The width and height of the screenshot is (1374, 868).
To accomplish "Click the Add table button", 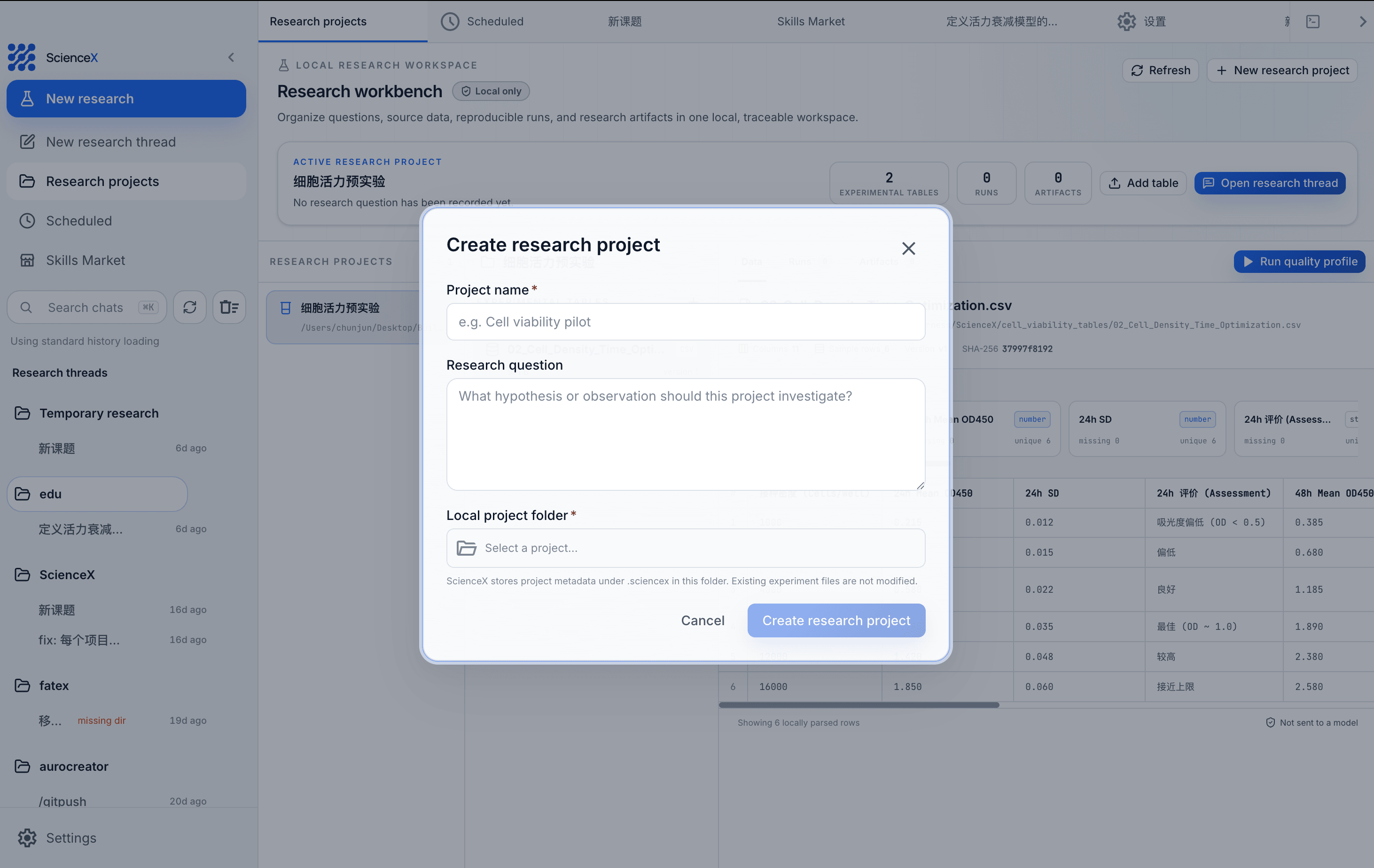I will click(x=1143, y=183).
